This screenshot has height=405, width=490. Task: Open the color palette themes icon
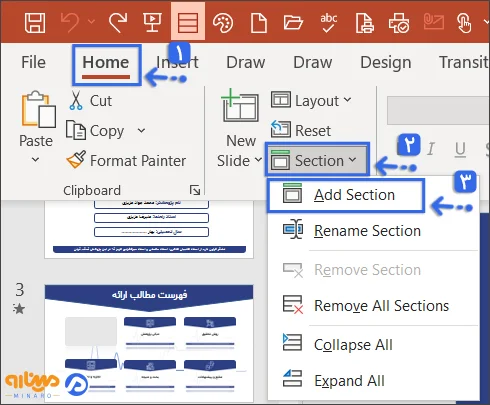point(223,23)
